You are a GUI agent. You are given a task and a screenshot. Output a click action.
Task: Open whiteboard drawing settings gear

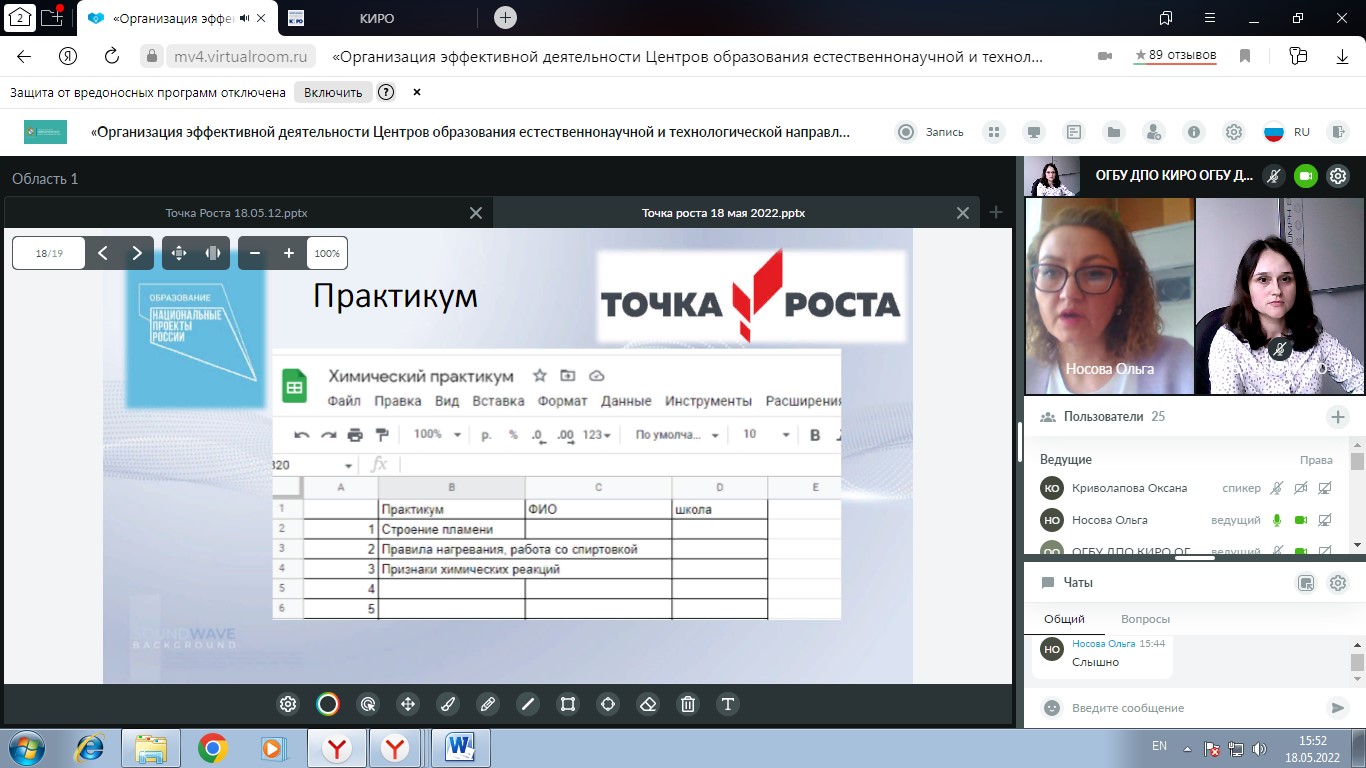click(x=288, y=704)
